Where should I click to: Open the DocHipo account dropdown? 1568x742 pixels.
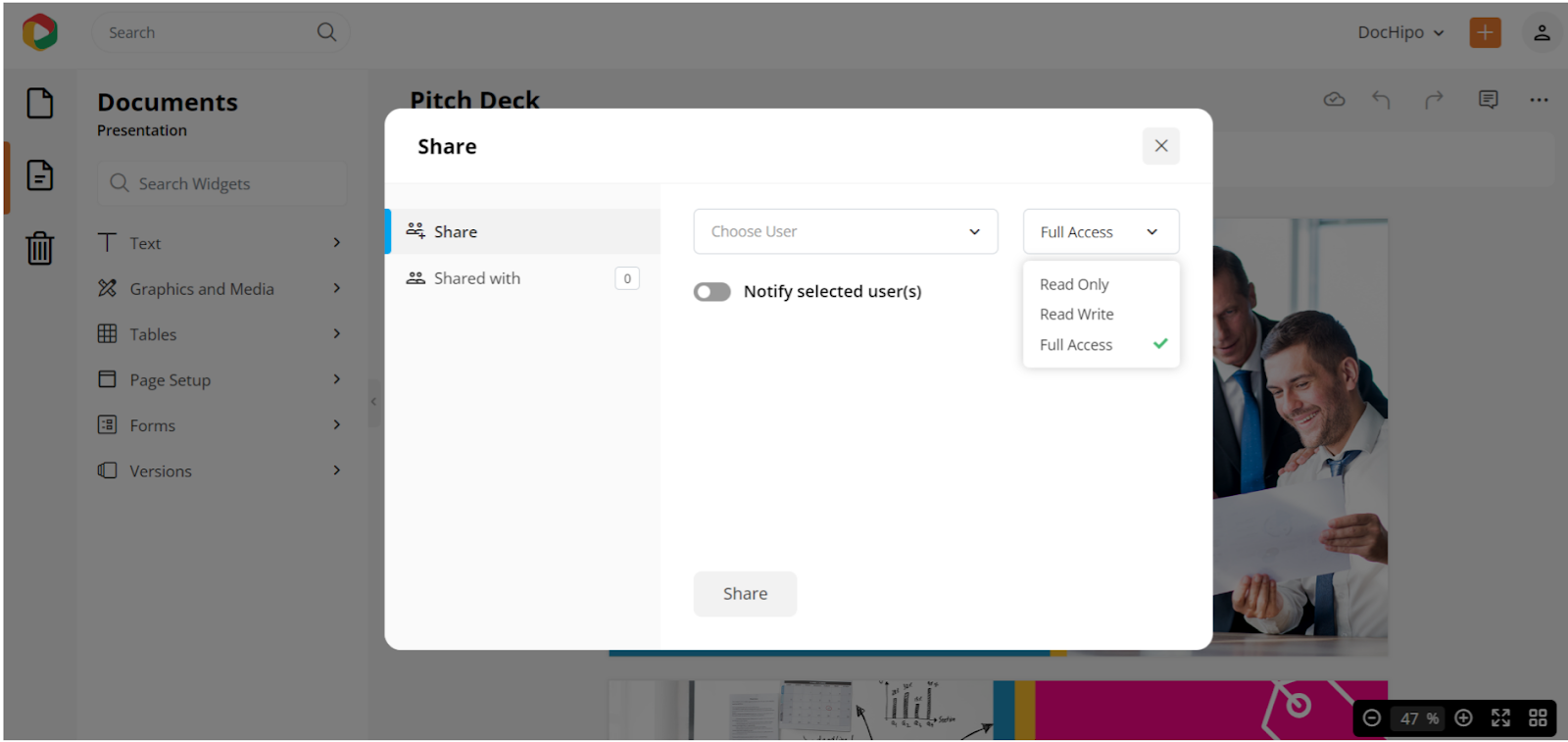pos(1400,32)
